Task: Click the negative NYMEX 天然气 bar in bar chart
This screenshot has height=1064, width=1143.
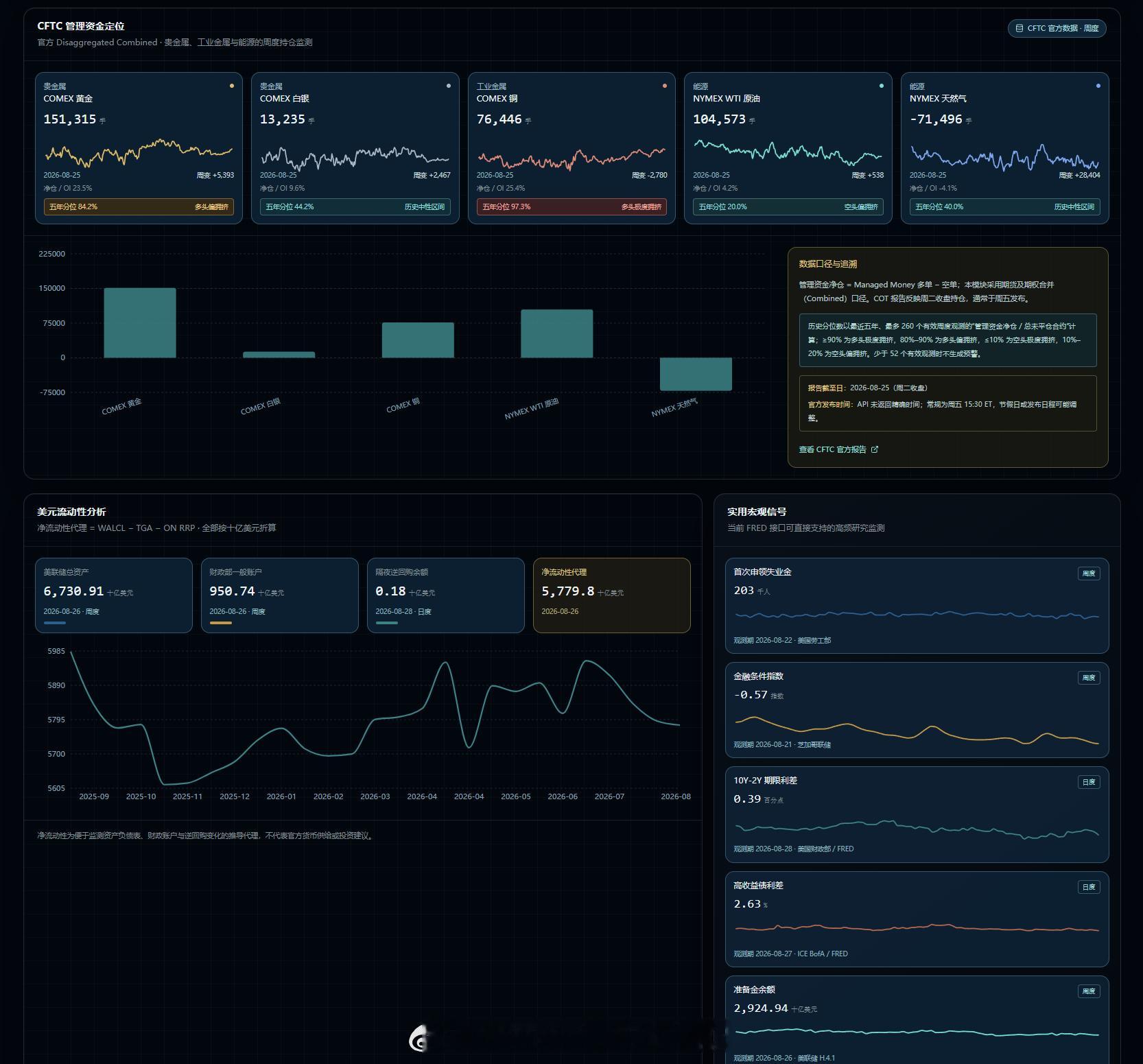Action: [696, 374]
